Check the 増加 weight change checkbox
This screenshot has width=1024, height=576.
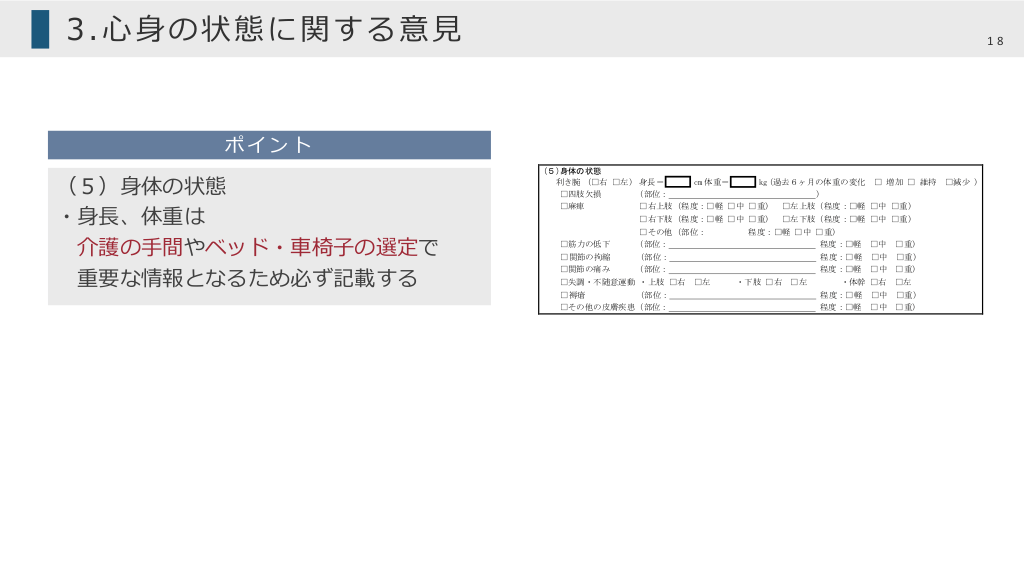[x=878, y=182]
